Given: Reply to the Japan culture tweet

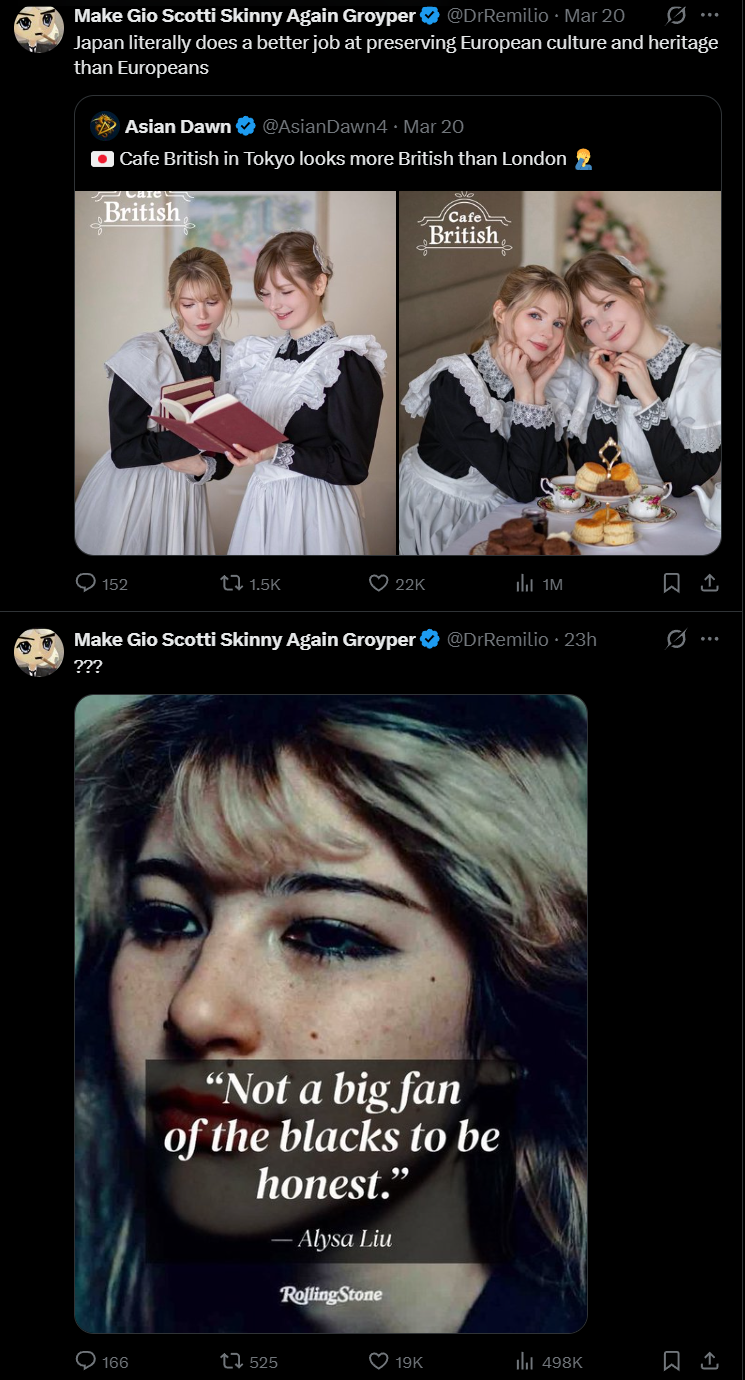Looking at the screenshot, I should [x=102, y=584].
